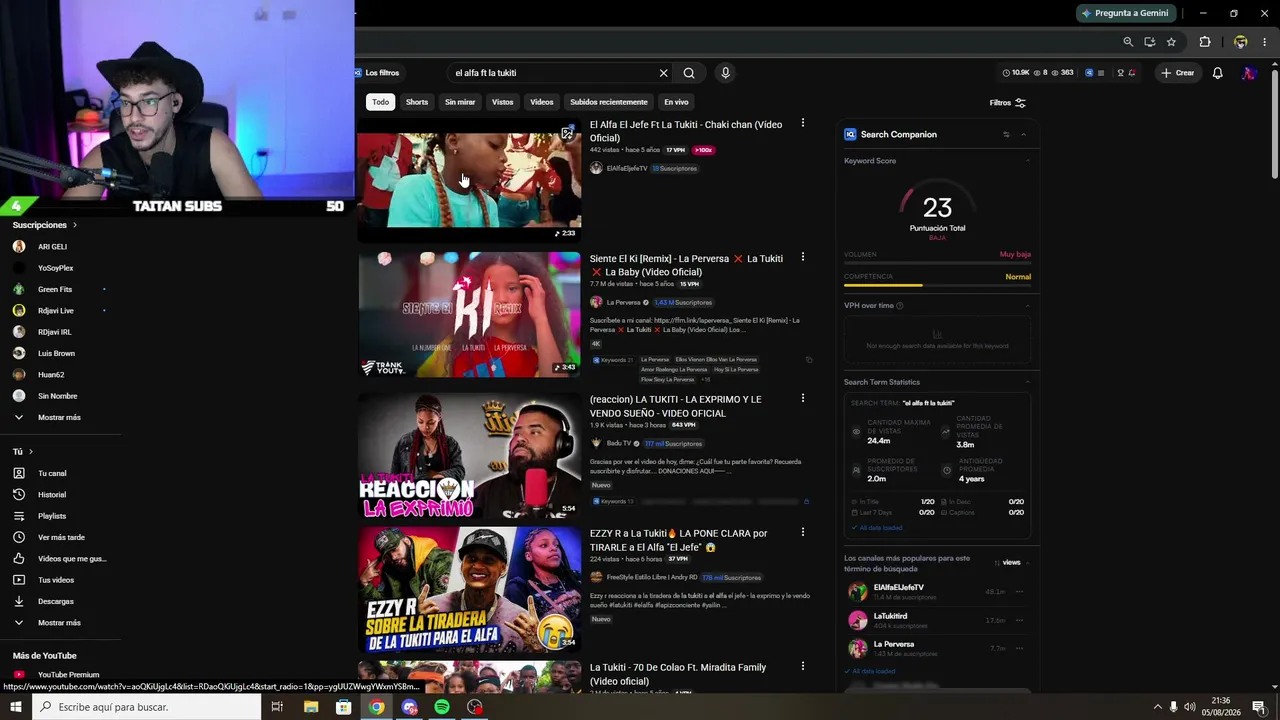Open the Chaki chan video thumbnail
1280x720 pixels.
469,180
